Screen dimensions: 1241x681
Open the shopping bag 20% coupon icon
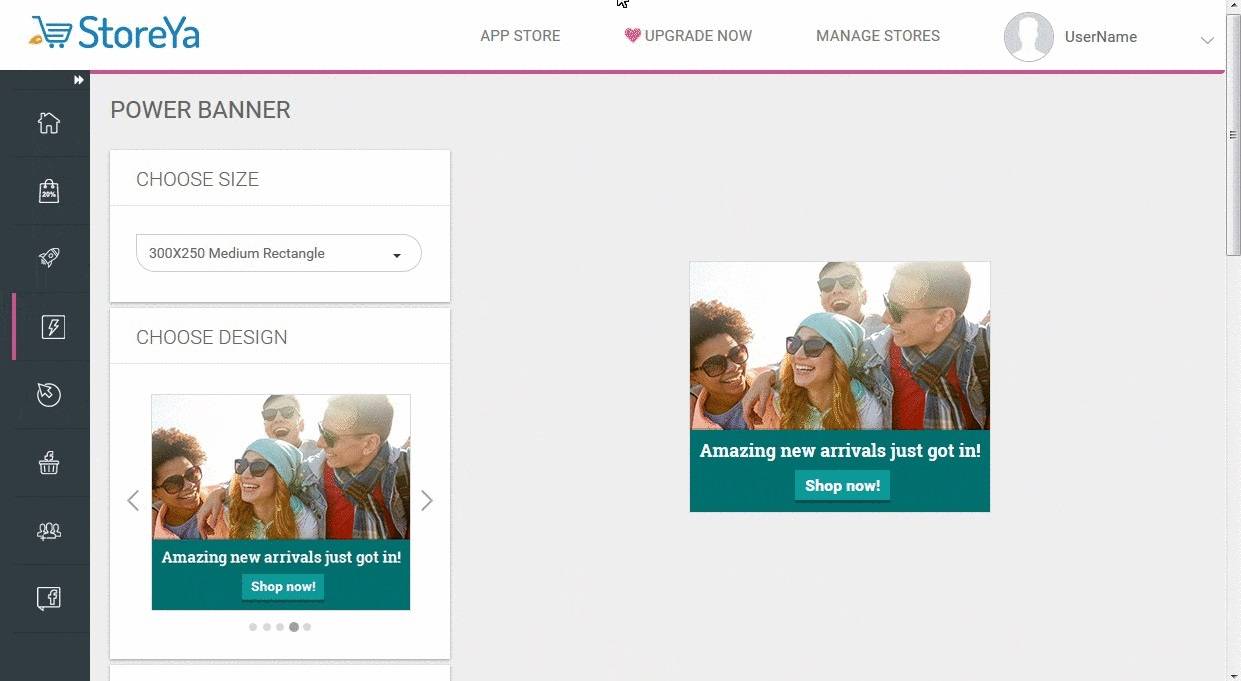48,191
